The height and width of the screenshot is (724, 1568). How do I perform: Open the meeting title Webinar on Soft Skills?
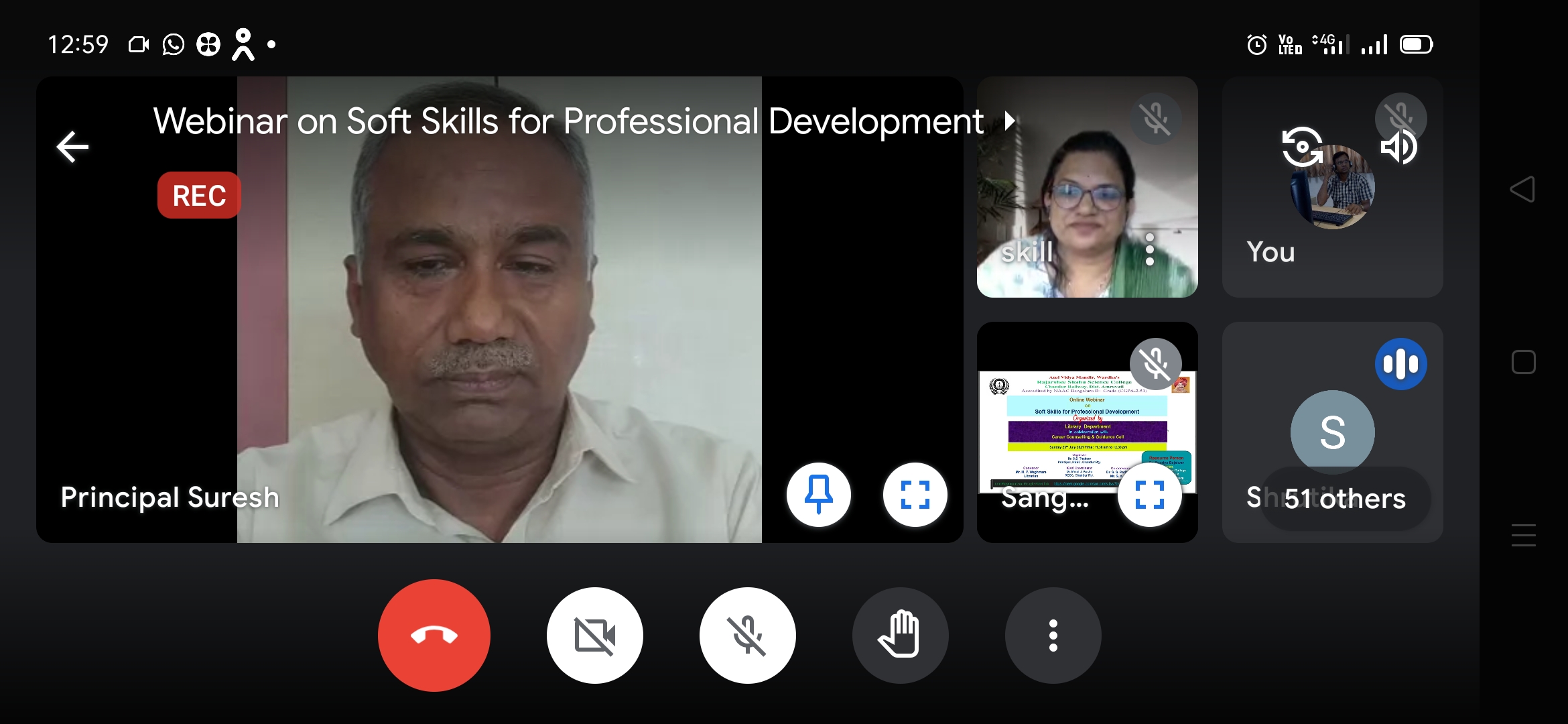pos(568,121)
